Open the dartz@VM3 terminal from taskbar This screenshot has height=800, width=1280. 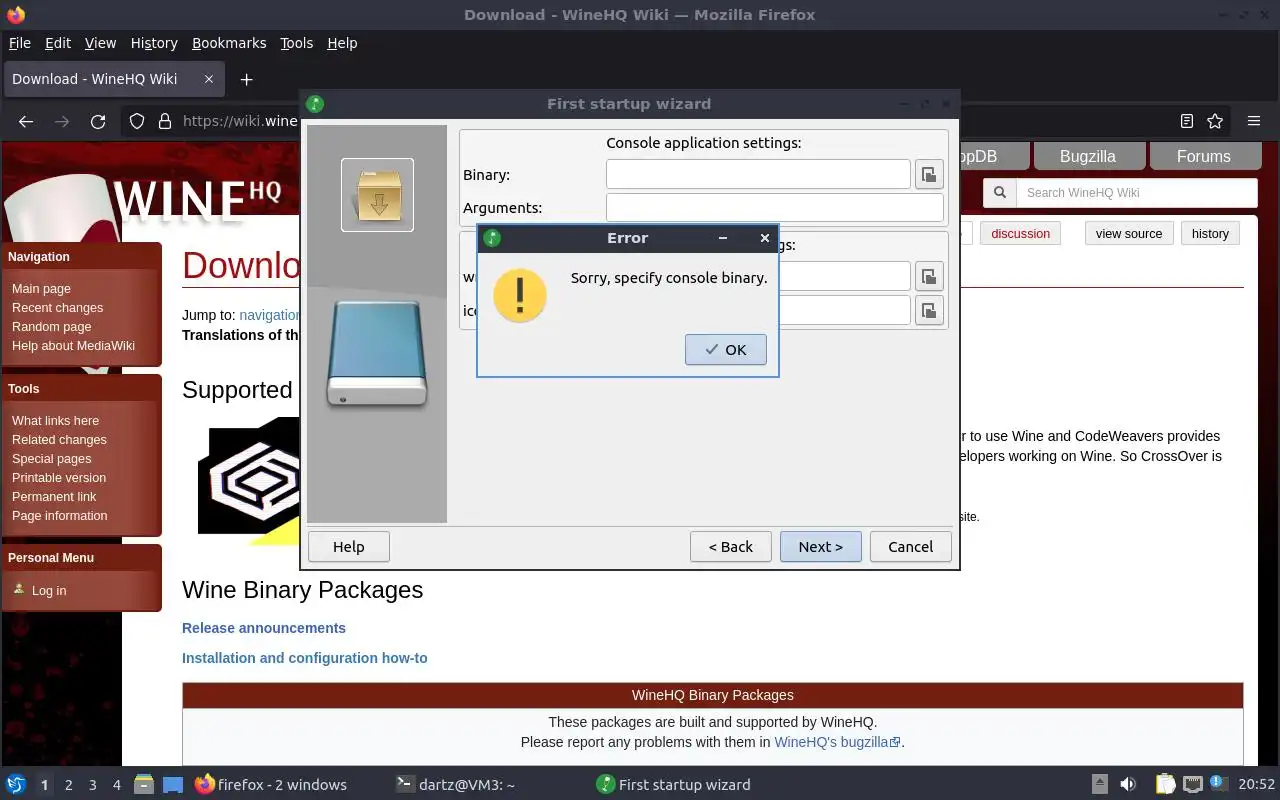coord(456,785)
